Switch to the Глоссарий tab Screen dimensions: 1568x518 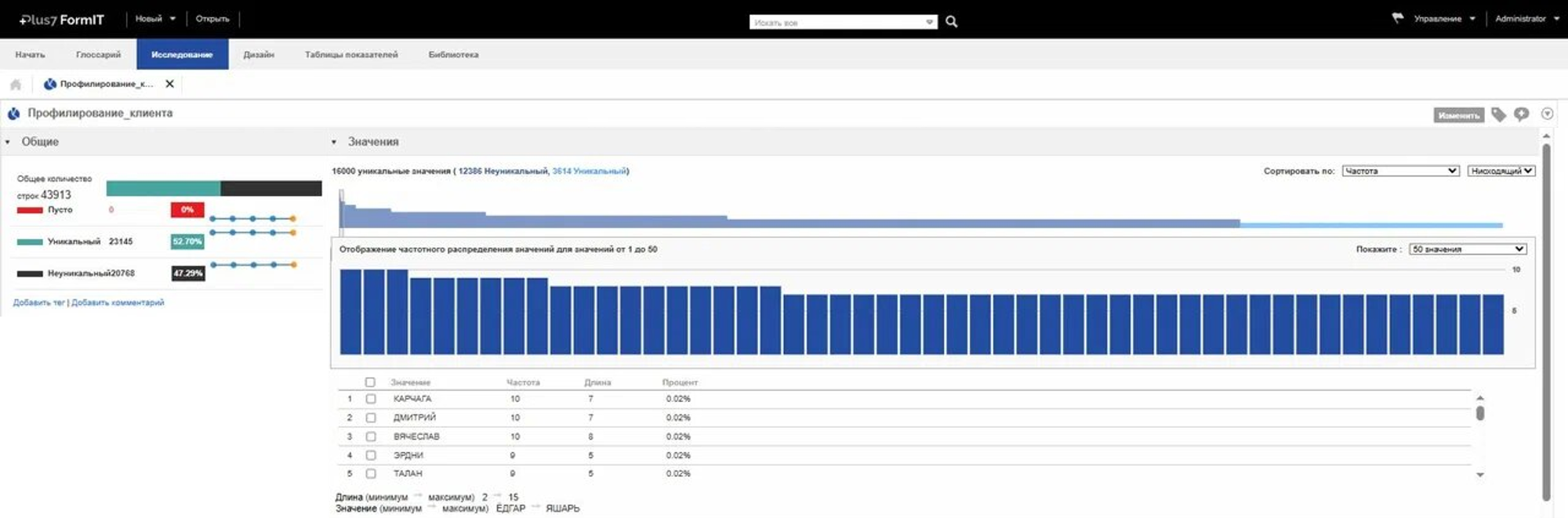[x=98, y=55]
